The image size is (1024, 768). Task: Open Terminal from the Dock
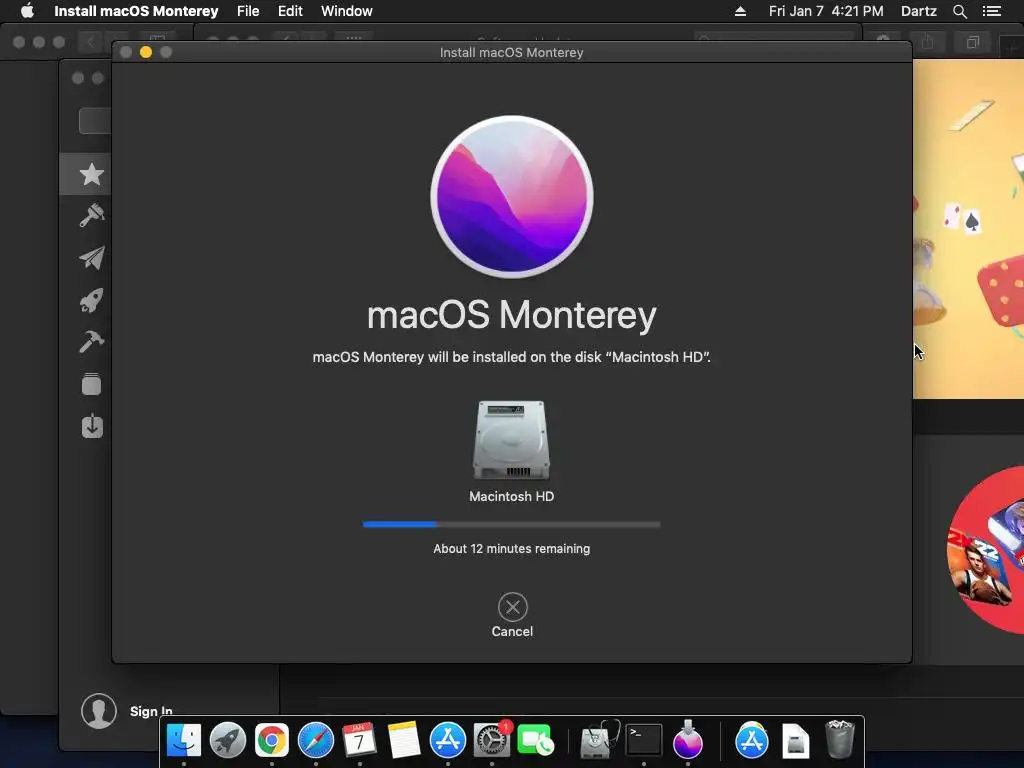[644, 741]
